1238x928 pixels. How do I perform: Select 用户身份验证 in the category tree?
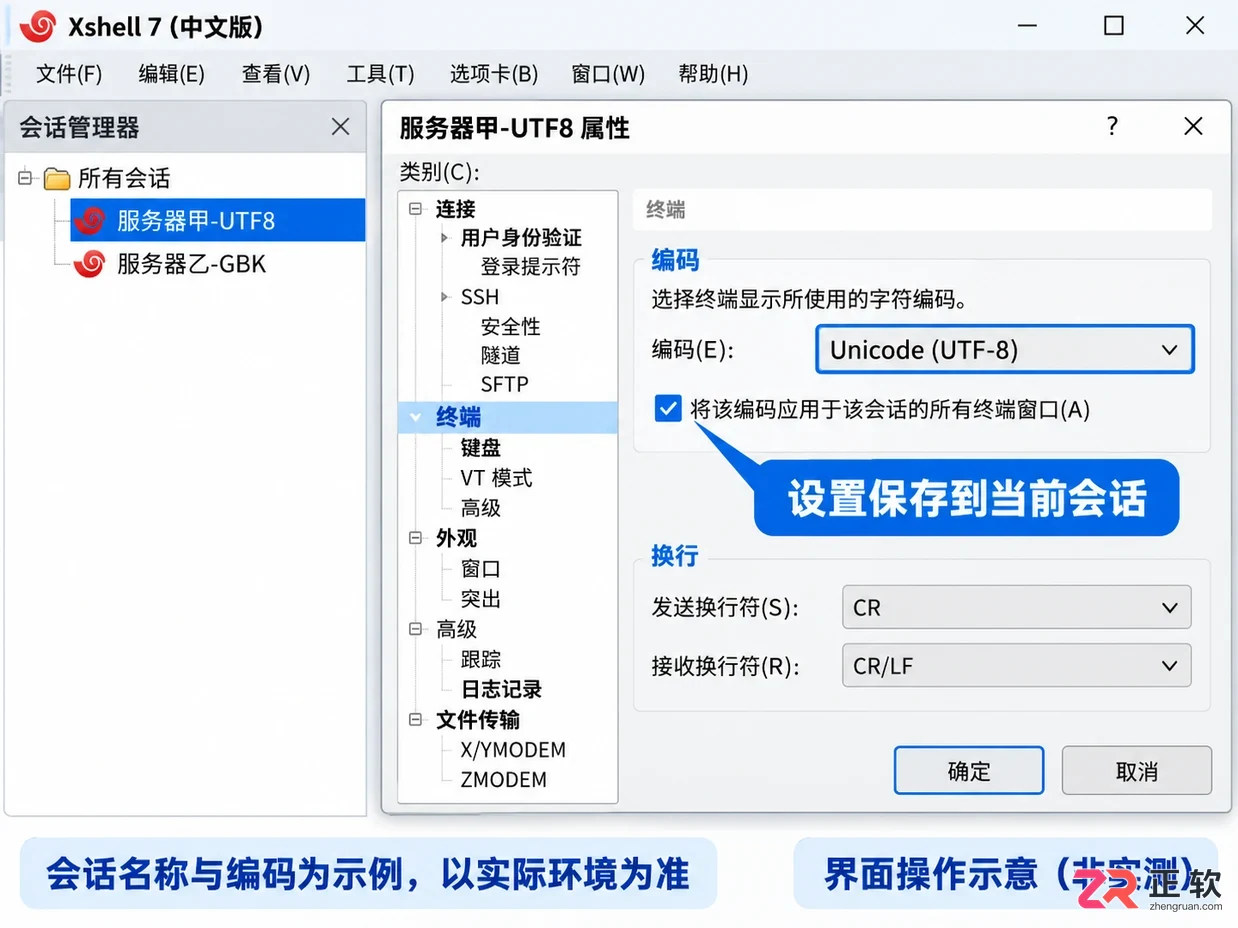click(x=521, y=238)
